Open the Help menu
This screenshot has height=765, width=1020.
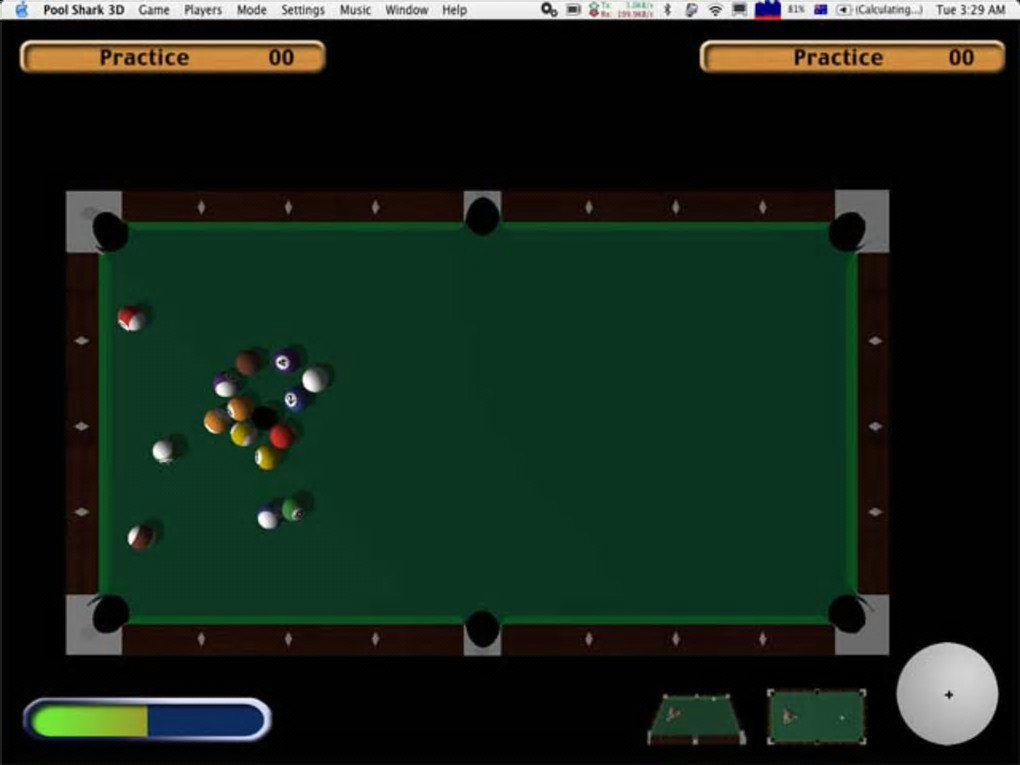[x=454, y=10]
